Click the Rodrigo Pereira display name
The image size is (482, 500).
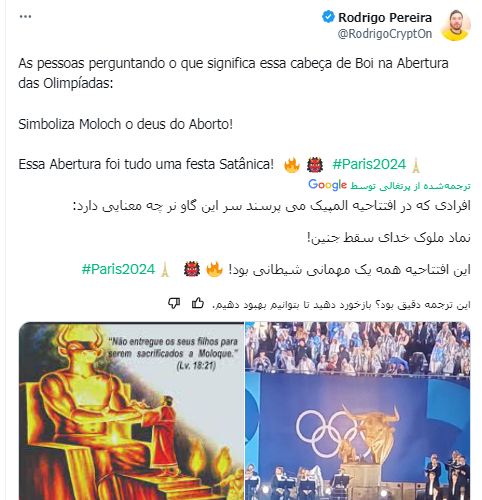pyautogui.click(x=385, y=18)
